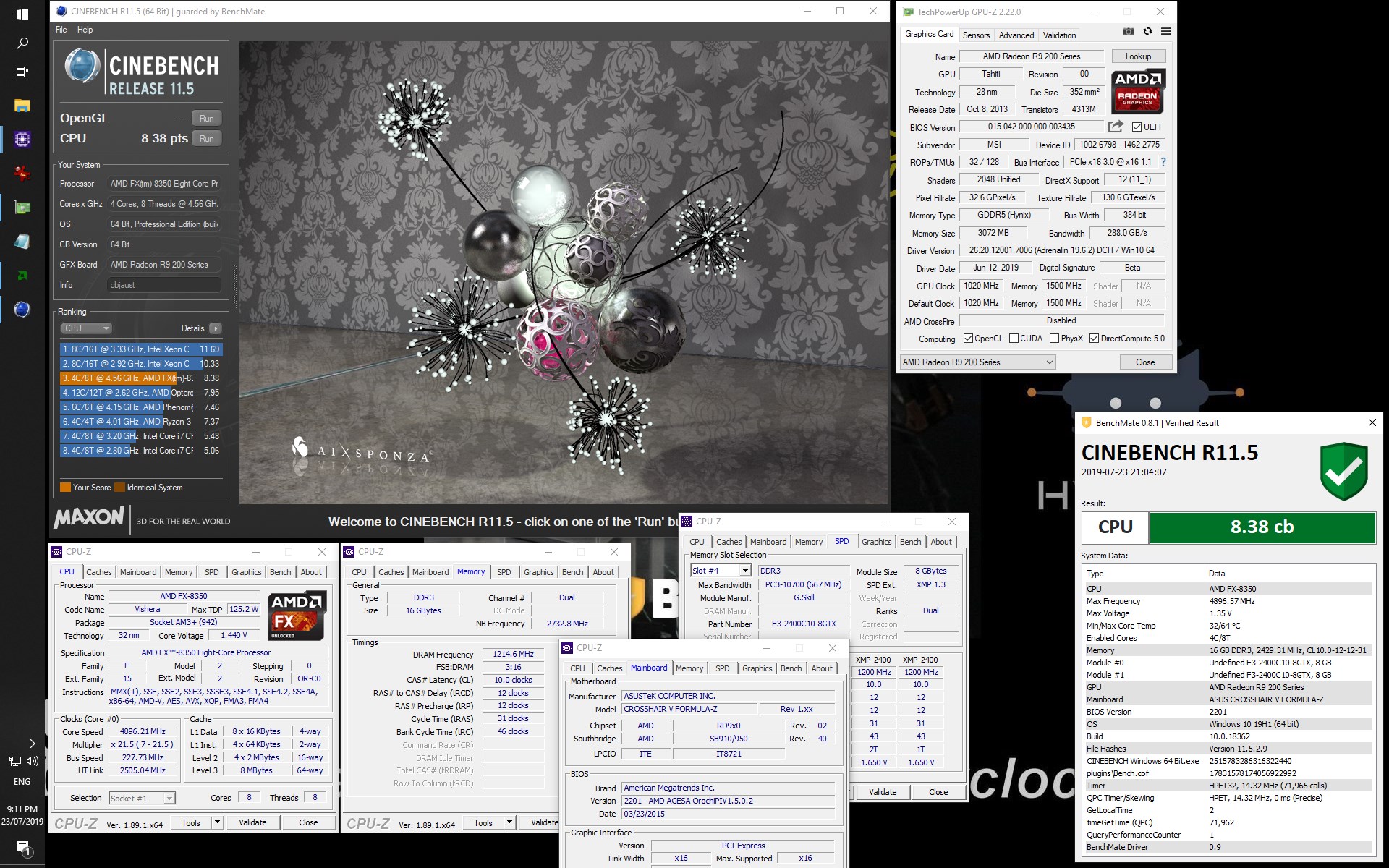Click the Identical System legend swatch
Viewport: 1389px width, 868px height.
click(x=120, y=488)
